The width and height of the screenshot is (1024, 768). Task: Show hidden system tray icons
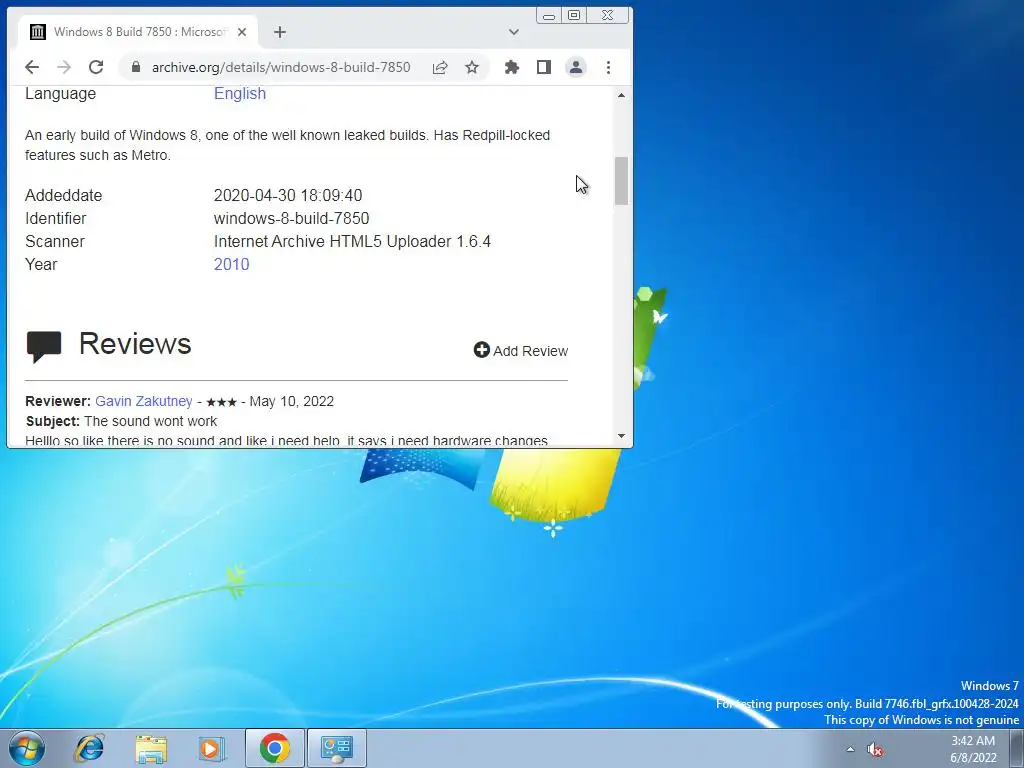(x=850, y=749)
